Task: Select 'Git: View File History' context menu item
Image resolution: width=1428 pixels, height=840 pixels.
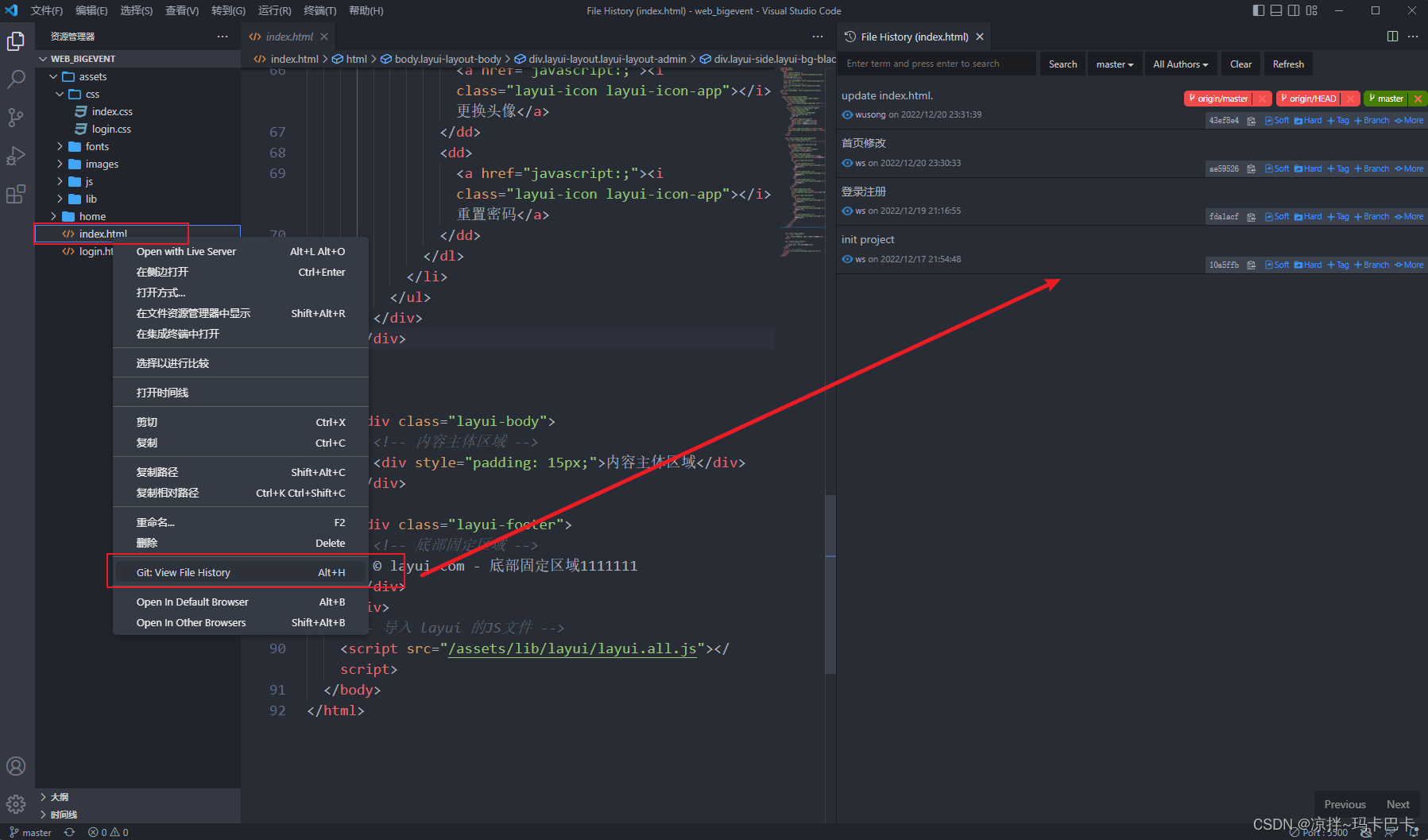Action: pyautogui.click(x=241, y=572)
